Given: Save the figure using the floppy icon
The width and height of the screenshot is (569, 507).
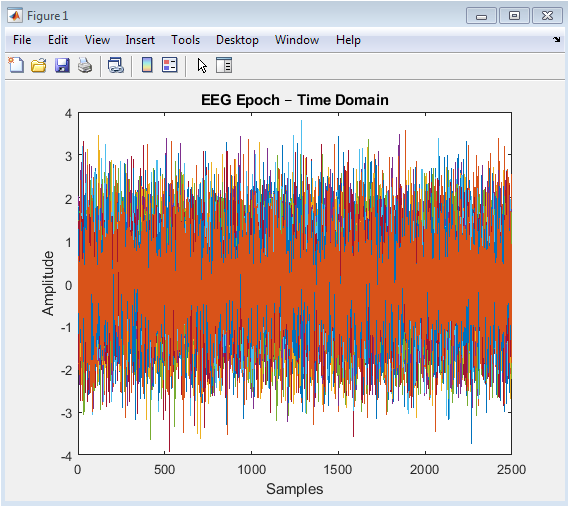Looking at the screenshot, I should [62, 66].
